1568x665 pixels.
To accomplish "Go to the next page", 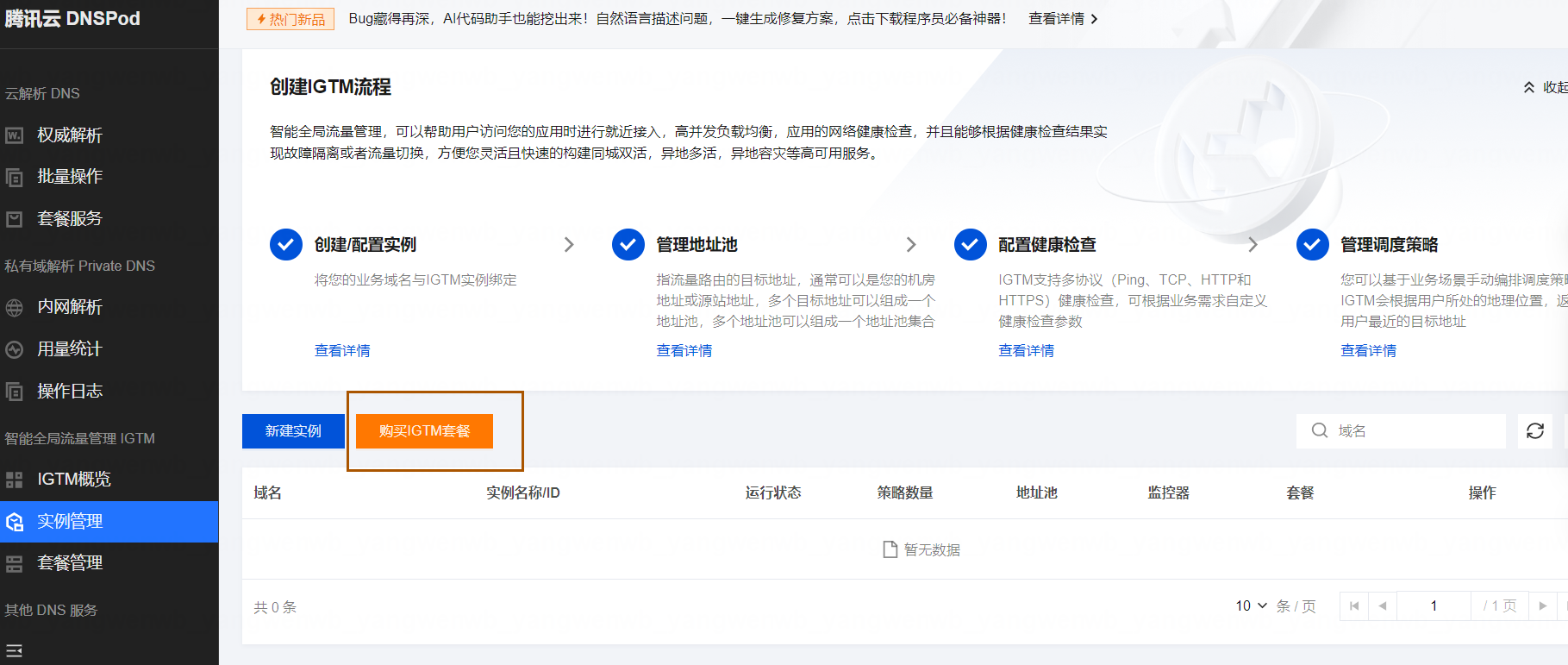I will coord(1543,606).
